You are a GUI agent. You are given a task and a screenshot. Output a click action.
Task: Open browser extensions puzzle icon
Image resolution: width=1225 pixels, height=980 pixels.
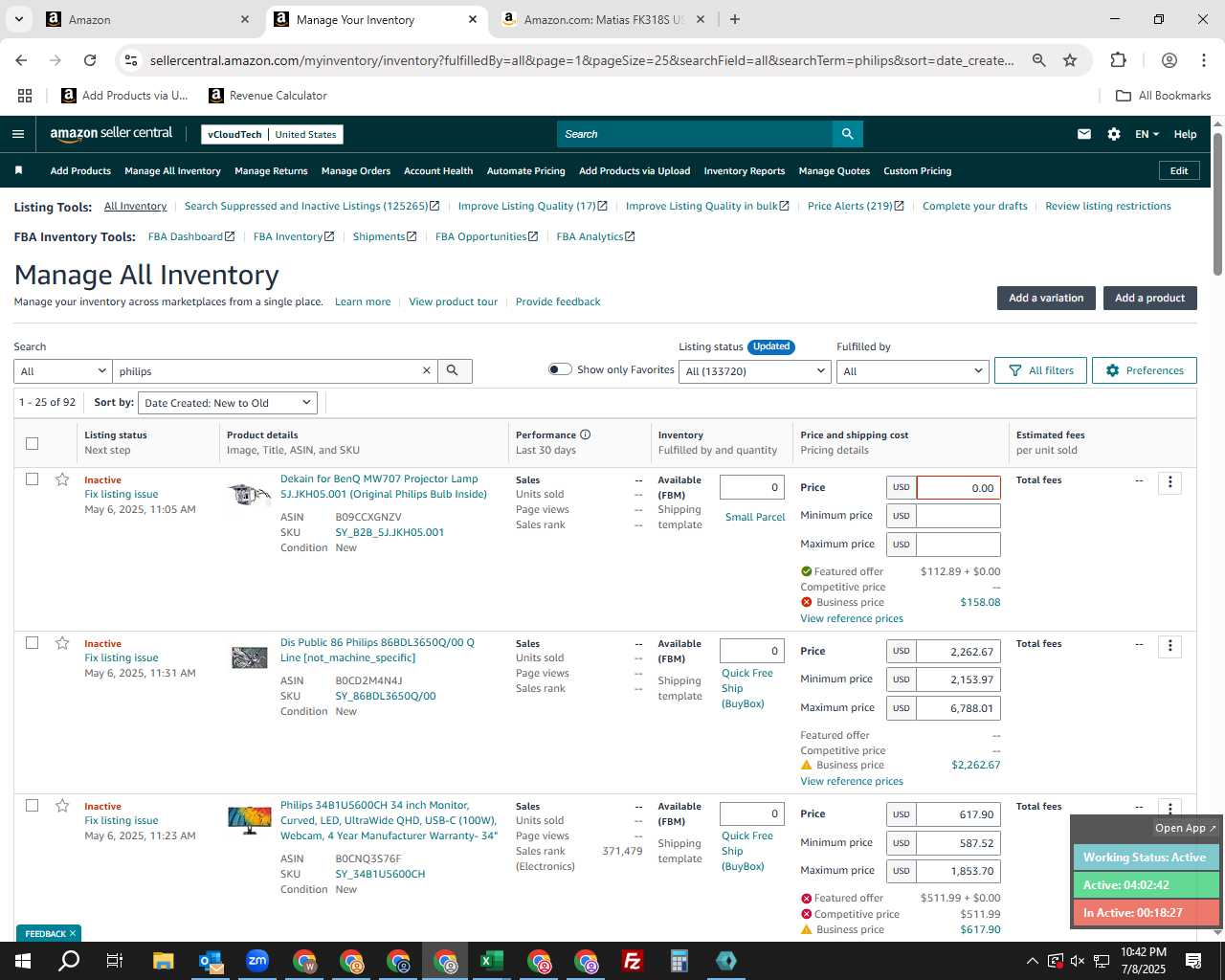(x=1118, y=60)
